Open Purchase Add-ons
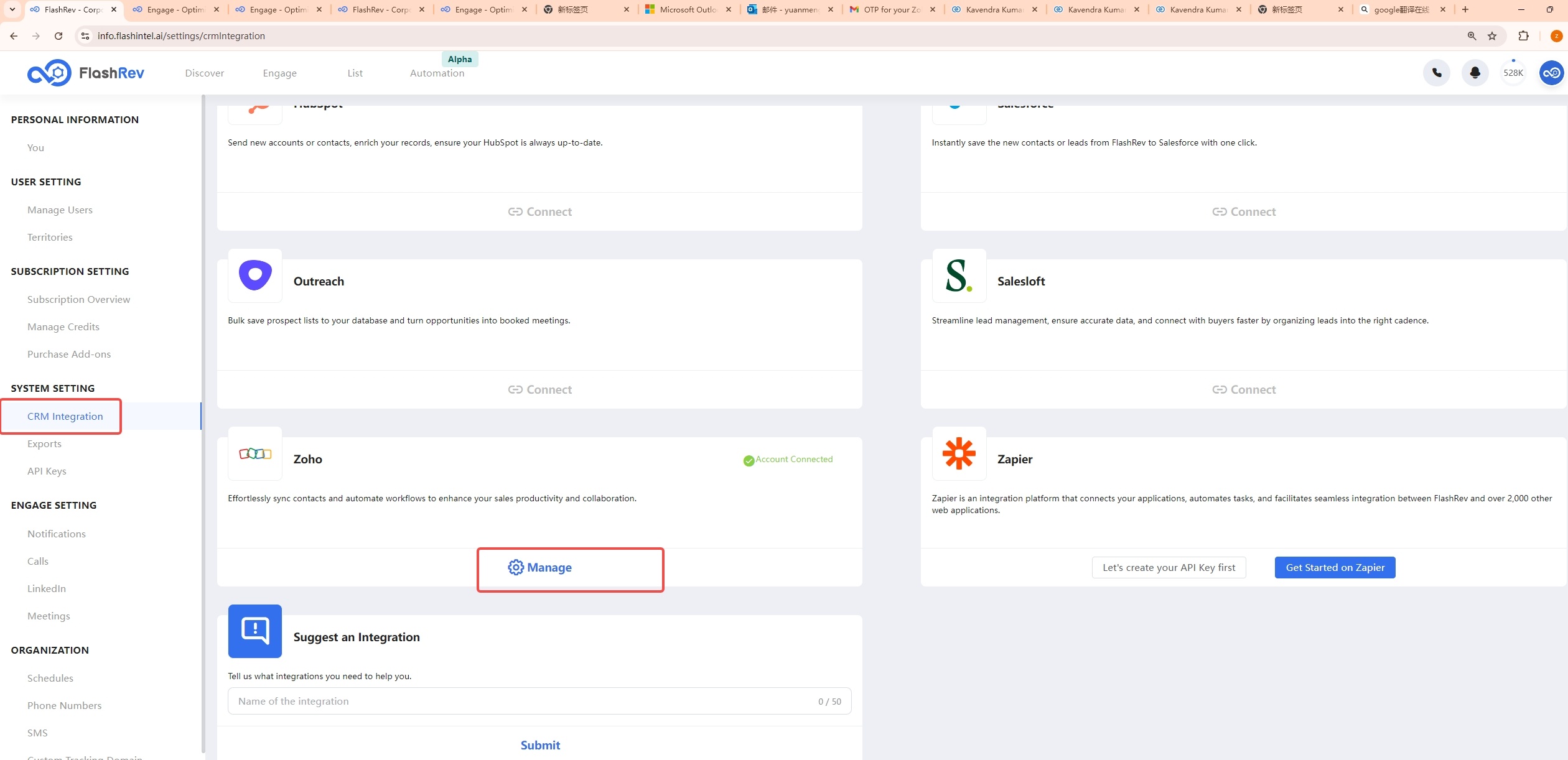The width and height of the screenshot is (1568, 760). [x=68, y=354]
